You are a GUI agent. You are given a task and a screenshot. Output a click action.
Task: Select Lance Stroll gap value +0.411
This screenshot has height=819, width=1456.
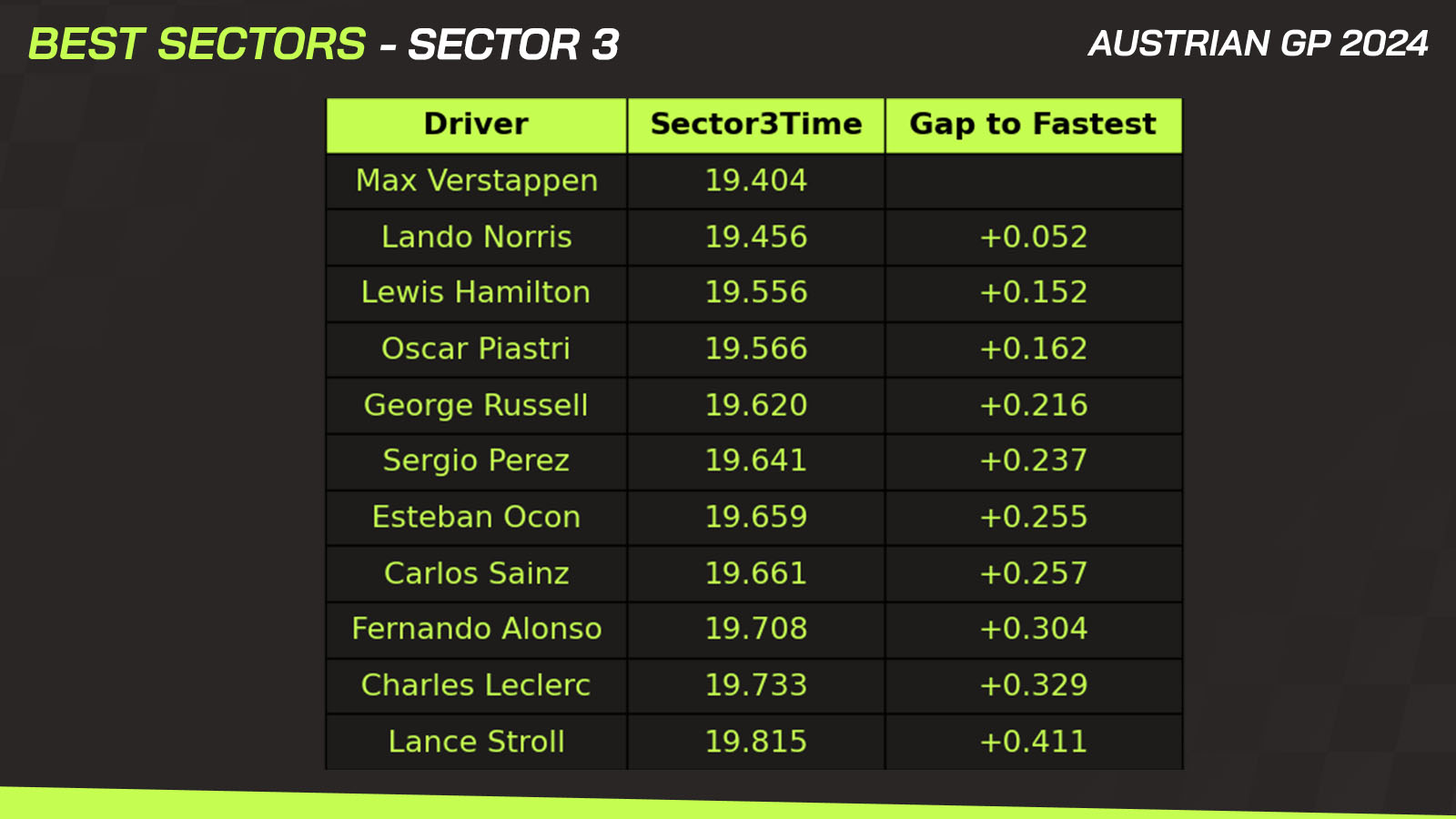click(x=1034, y=743)
